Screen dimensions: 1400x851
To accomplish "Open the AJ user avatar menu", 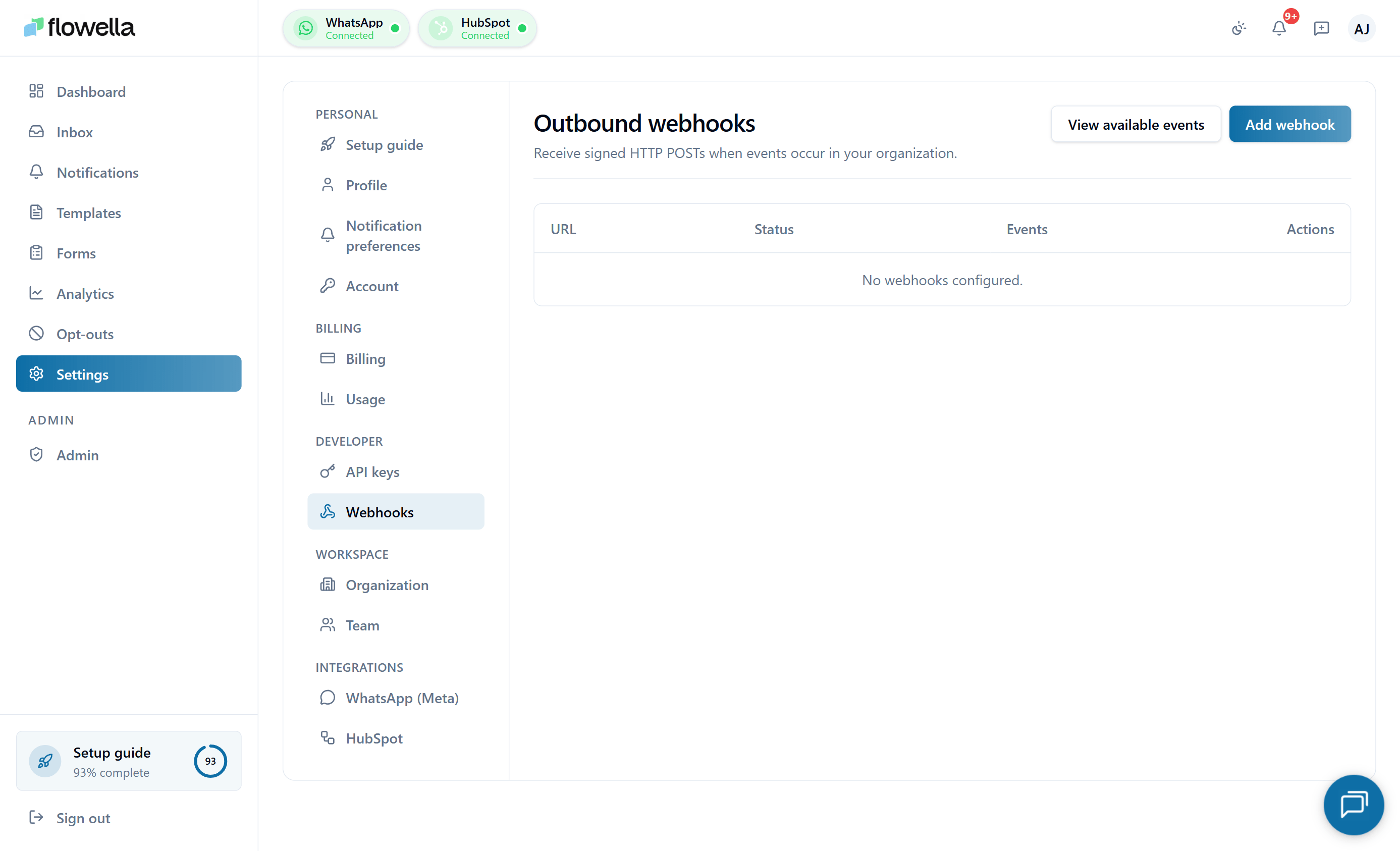I will point(1361,28).
